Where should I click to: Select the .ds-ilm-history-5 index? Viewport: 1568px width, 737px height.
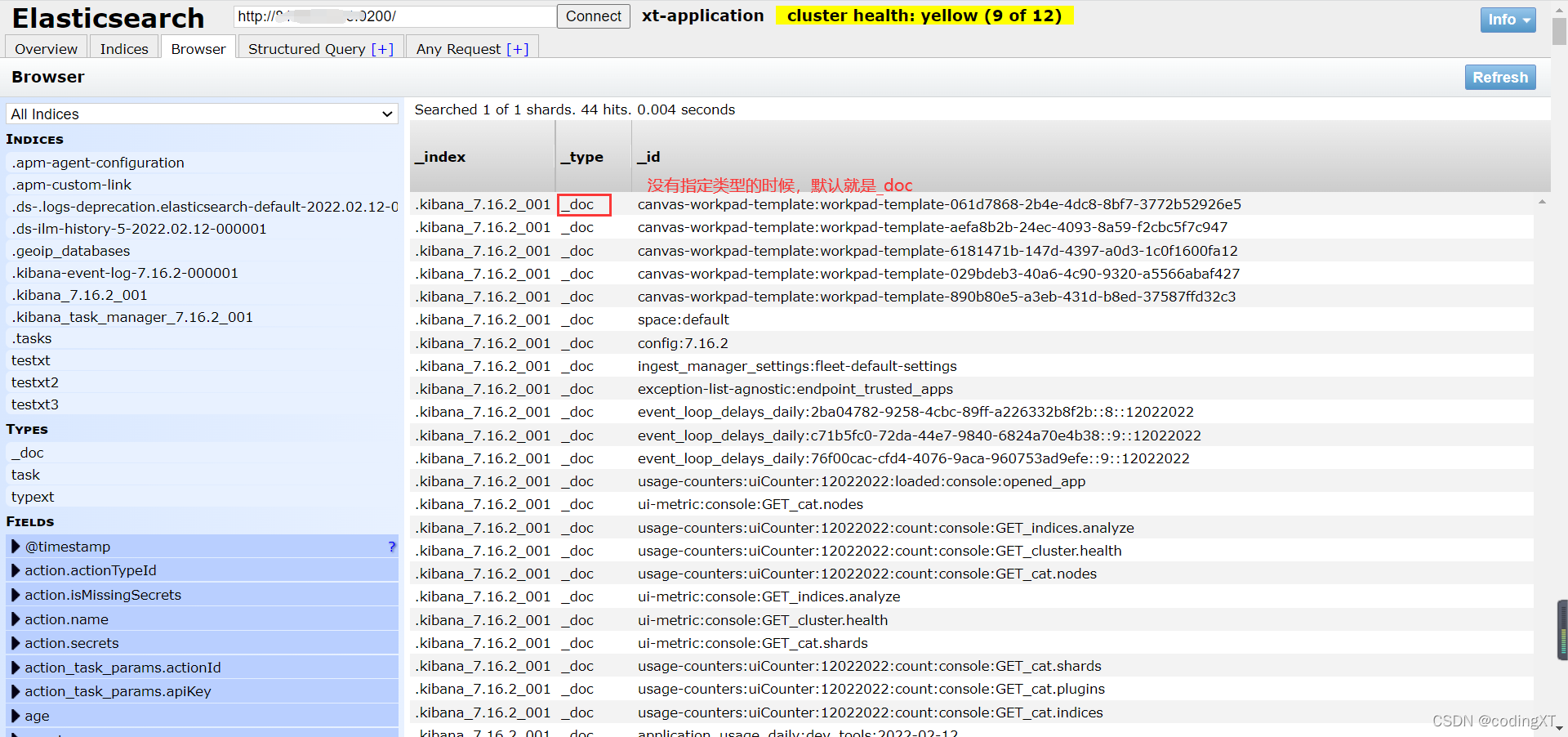(202, 229)
